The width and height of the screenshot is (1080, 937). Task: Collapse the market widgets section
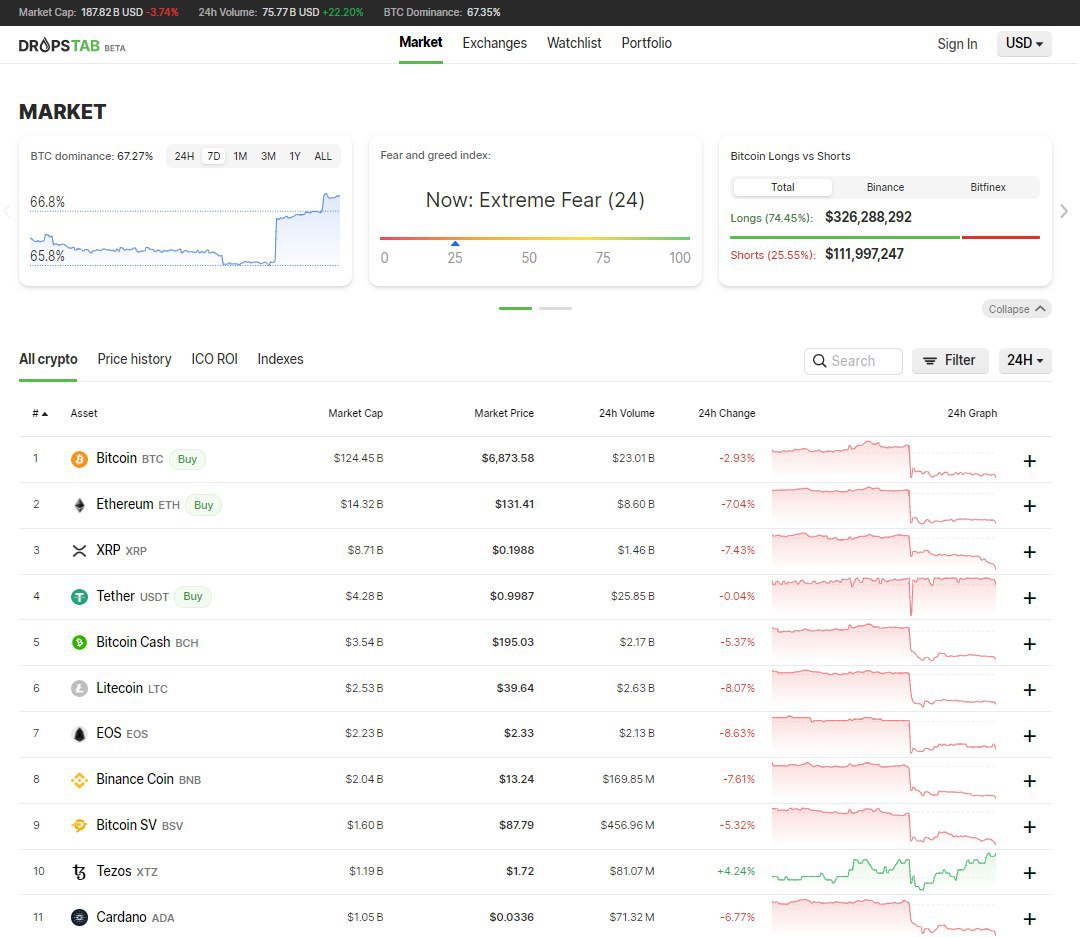pyautogui.click(x=1017, y=309)
